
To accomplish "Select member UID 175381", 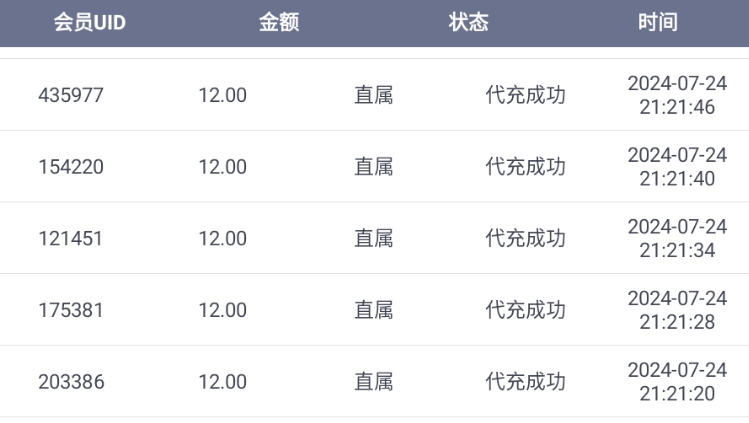I will (71, 310).
